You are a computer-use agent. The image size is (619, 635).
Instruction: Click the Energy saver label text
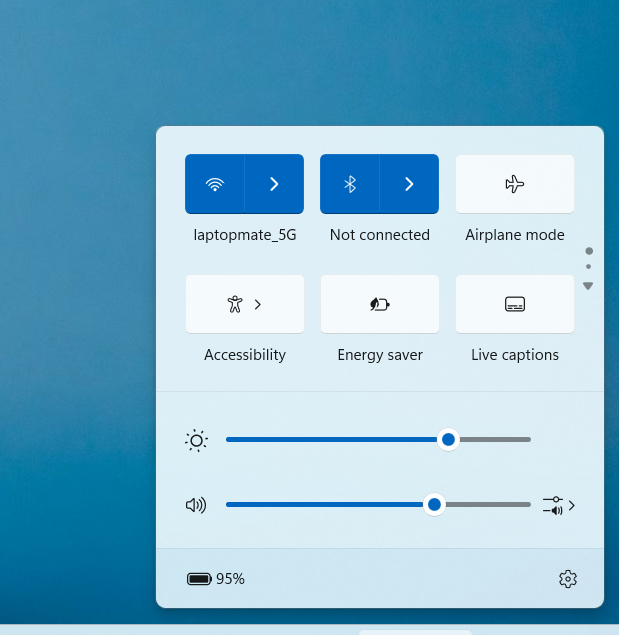380,355
